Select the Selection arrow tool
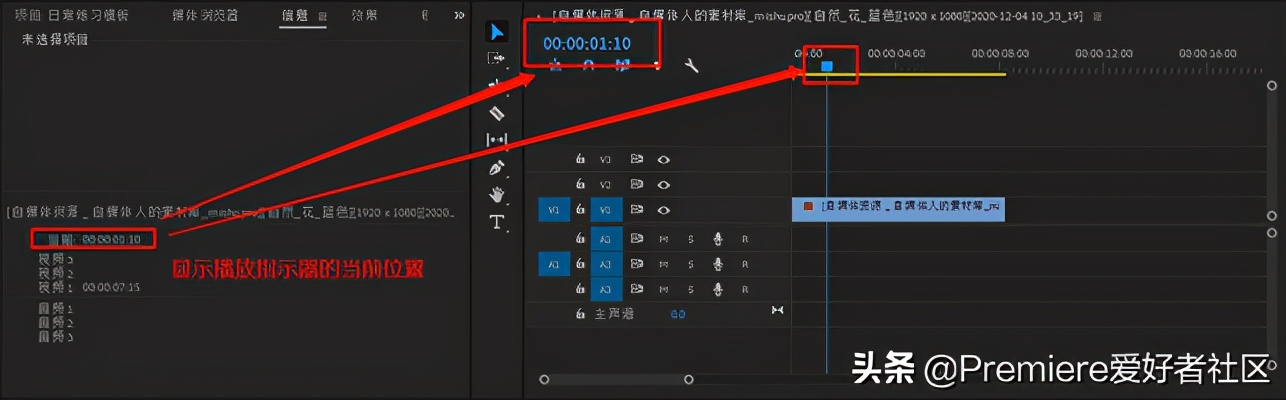 coord(497,32)
